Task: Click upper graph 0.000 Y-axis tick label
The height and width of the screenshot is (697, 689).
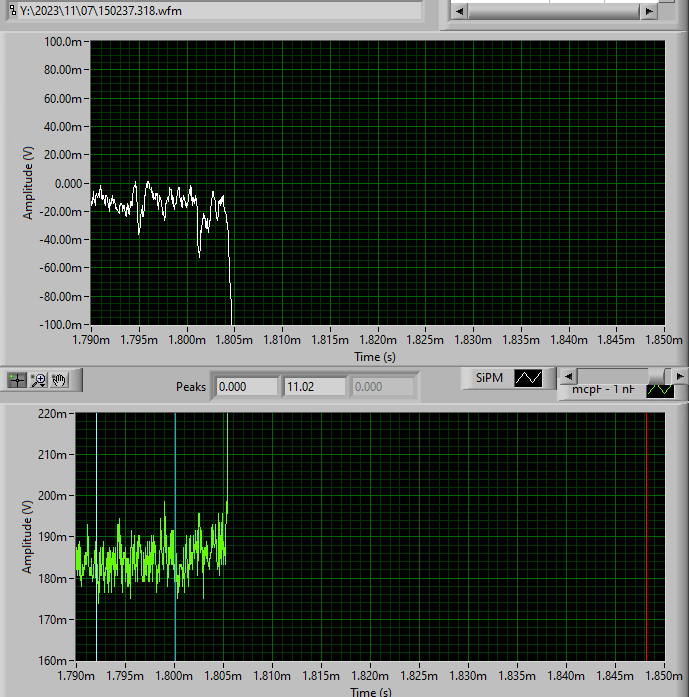Action: pos(68,184)
